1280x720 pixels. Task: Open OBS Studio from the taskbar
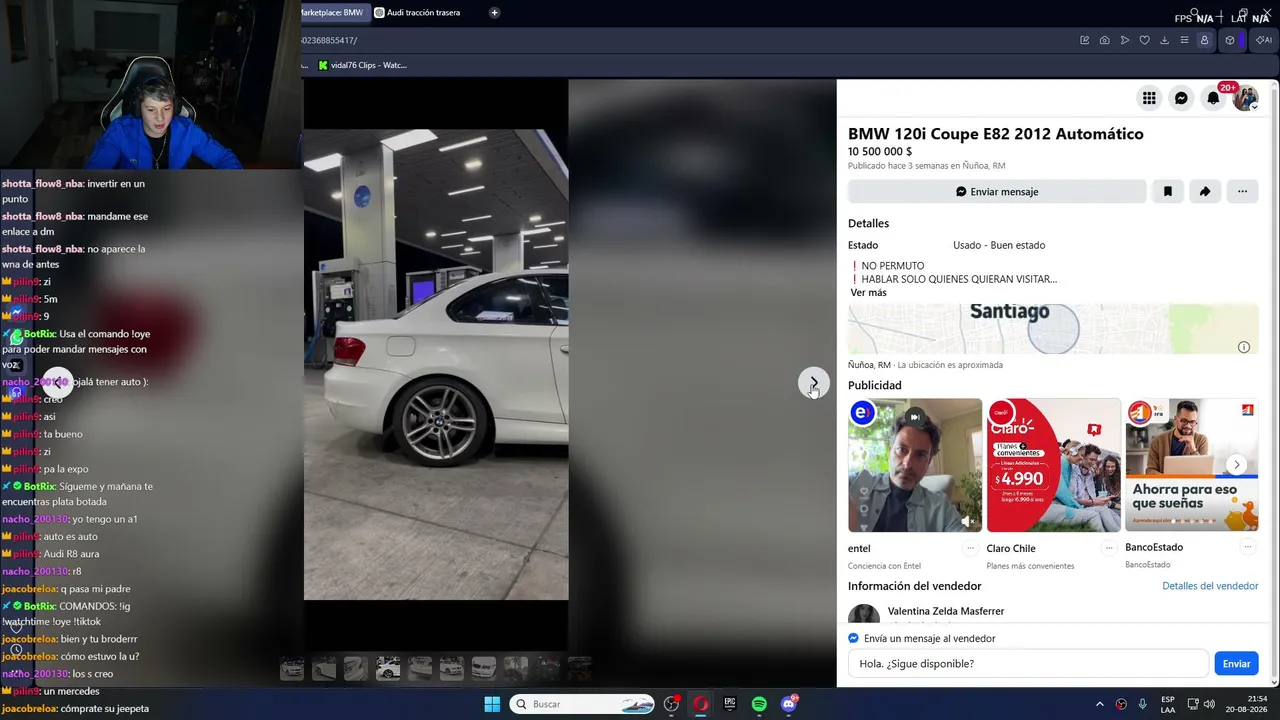(x=672, y=704)
